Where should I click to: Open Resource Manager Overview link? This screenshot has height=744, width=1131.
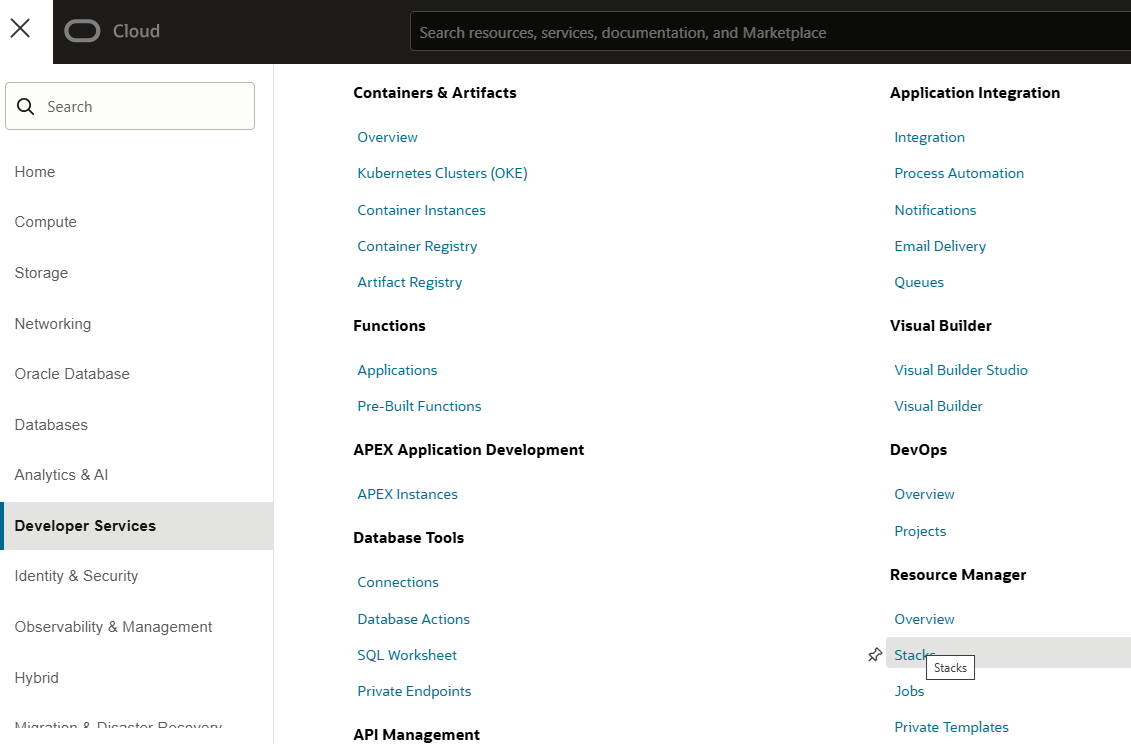[x=924, y=619]
